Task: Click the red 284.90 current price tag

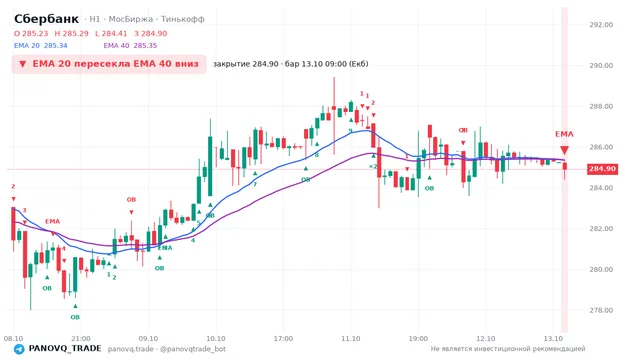Action: 602,169
